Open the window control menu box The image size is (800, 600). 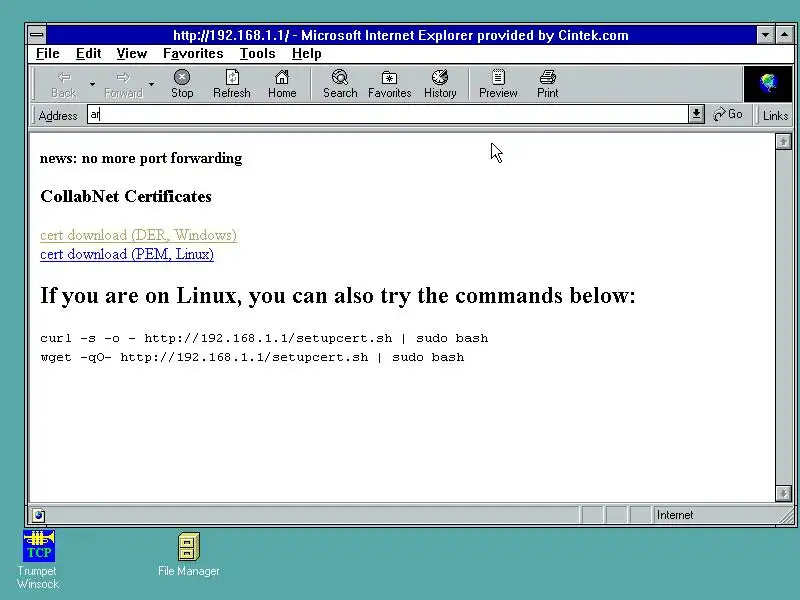click(x=37, y=35)
